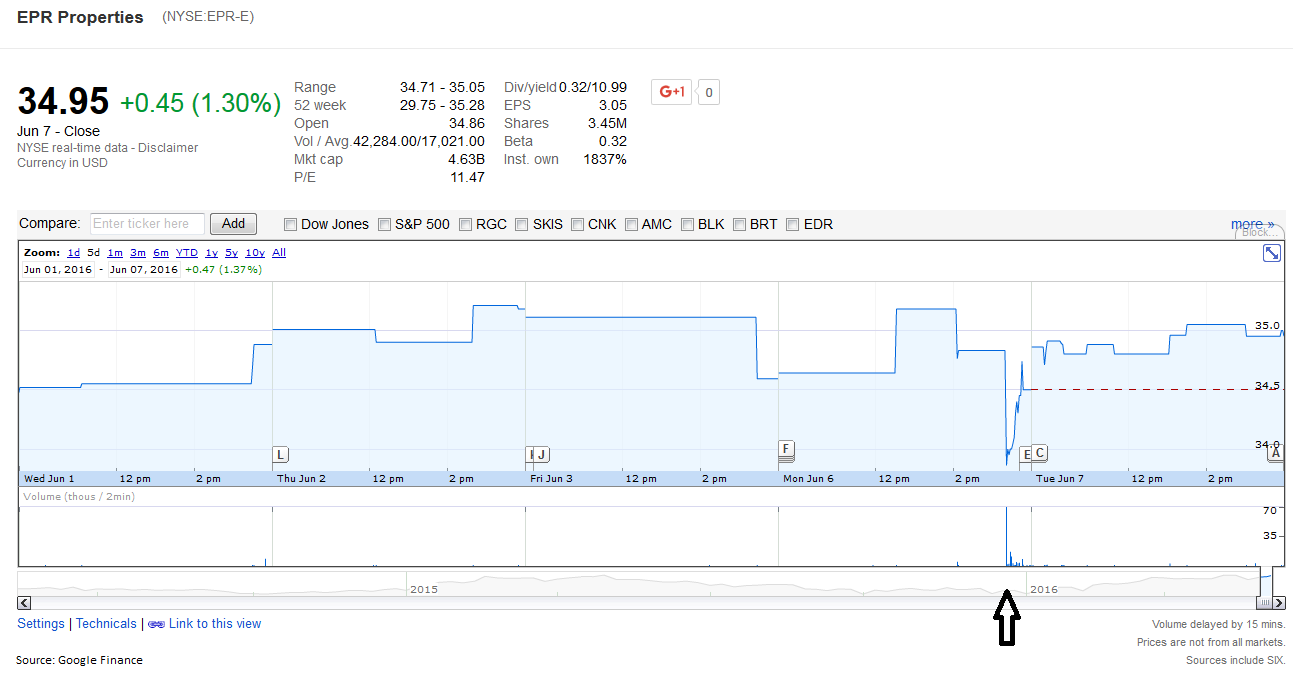Screen dimensions: 1293x680
Task: Click the Volume (thous / 2min) label
Action: (79, 497)
